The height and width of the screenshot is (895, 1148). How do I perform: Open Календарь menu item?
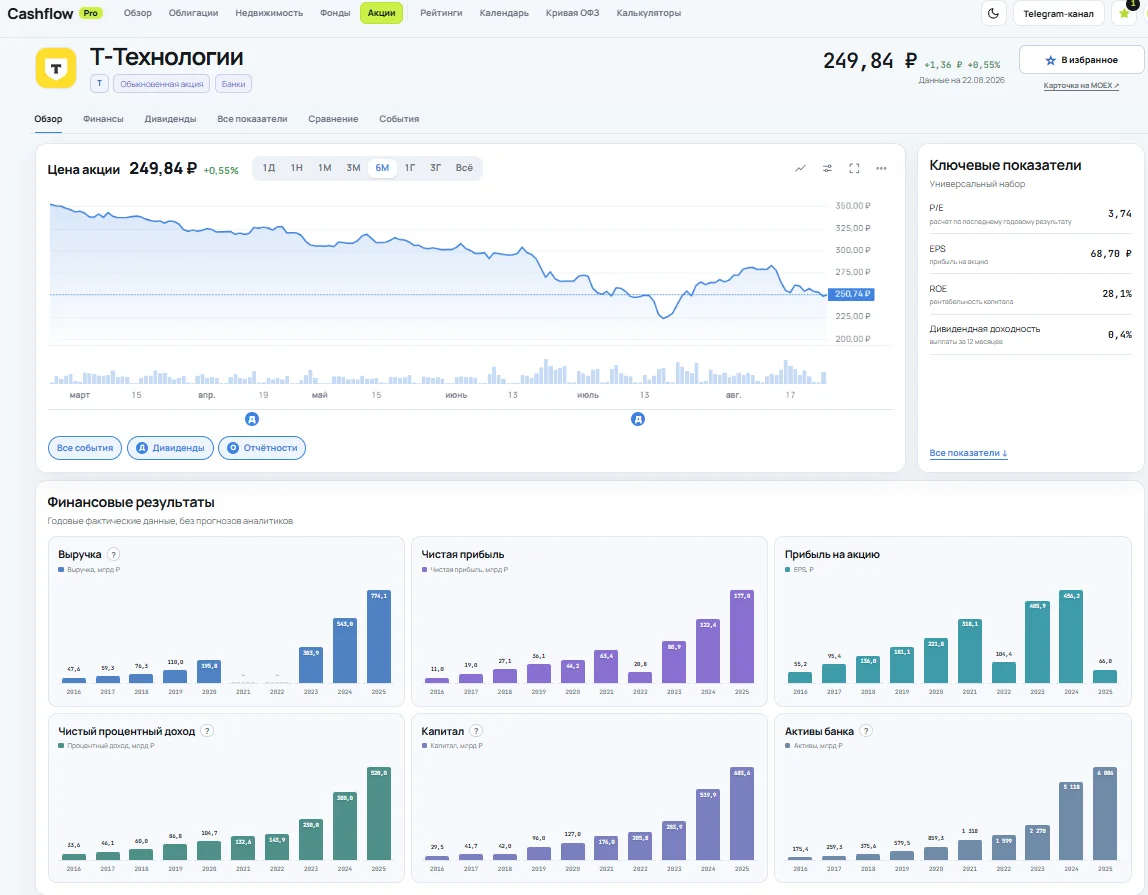click(x=504, y=13)
